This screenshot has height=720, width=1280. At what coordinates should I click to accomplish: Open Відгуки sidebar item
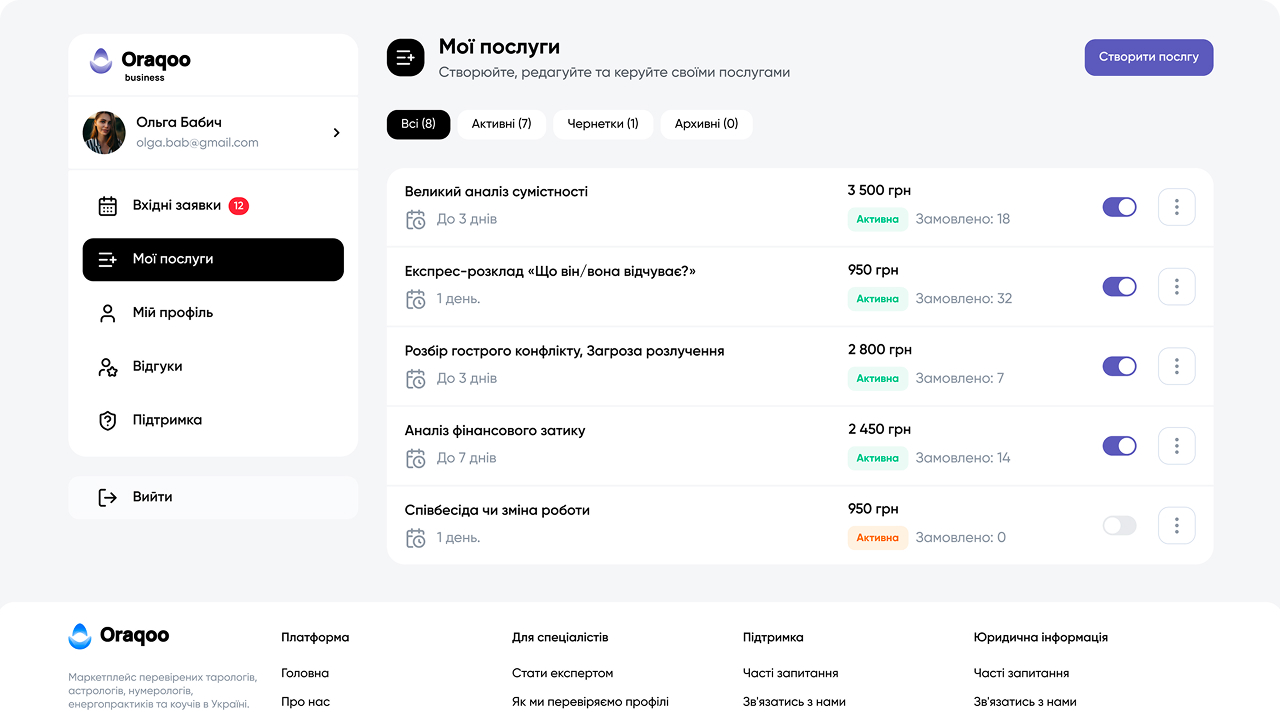pos(213,367)
